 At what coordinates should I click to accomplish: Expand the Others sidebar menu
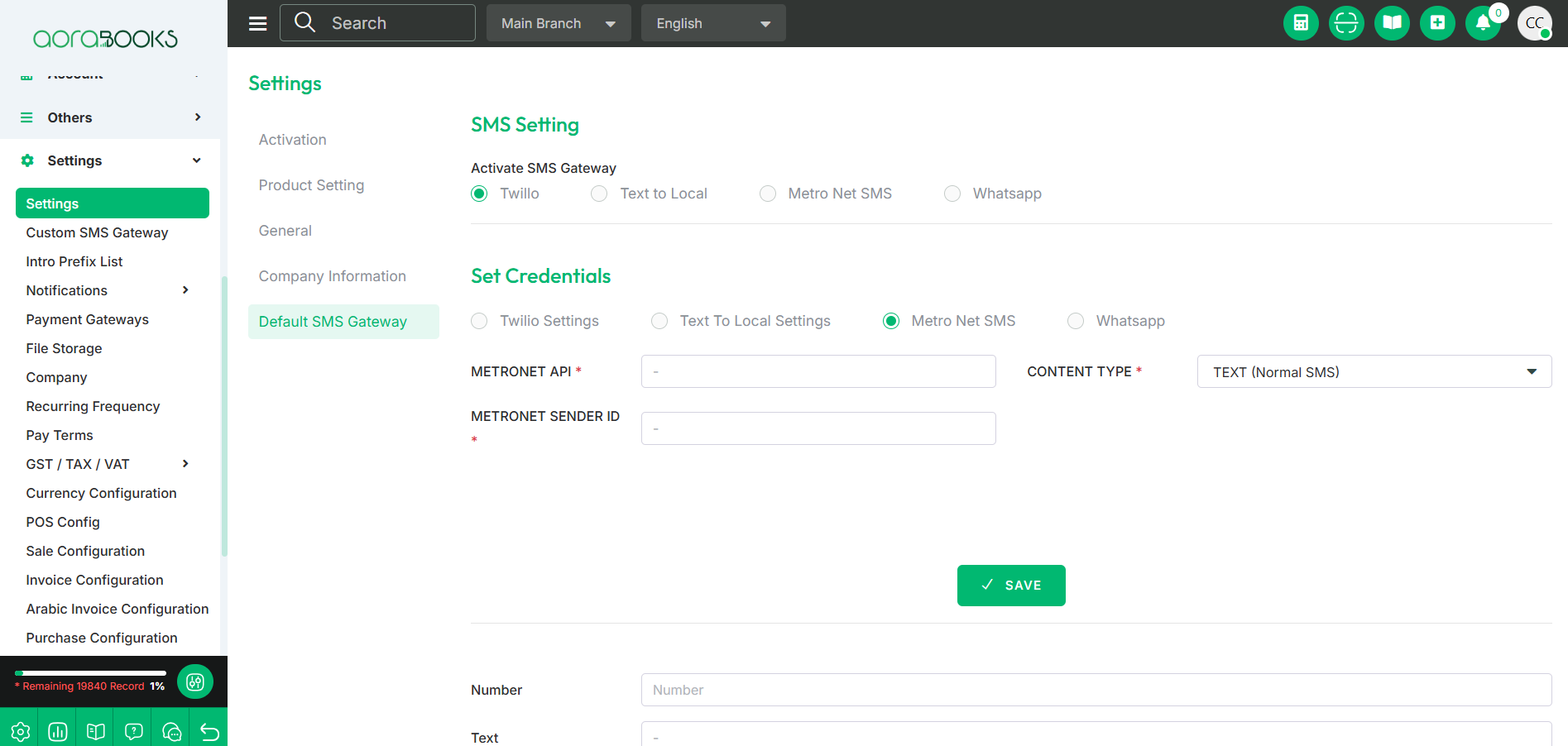[198, 117]
